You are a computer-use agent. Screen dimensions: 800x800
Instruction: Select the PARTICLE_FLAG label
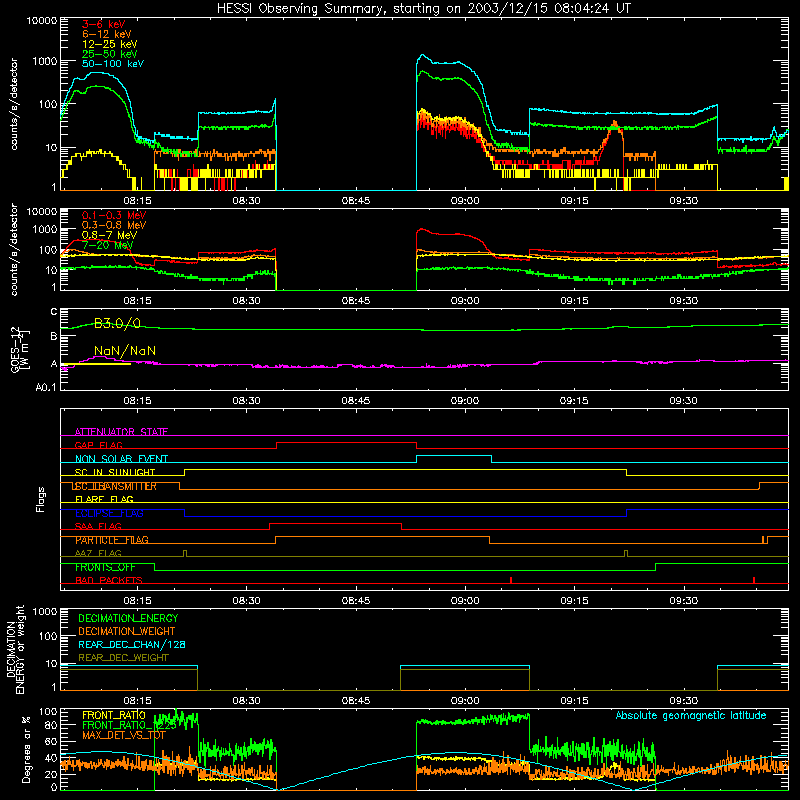tap(112, 540)
